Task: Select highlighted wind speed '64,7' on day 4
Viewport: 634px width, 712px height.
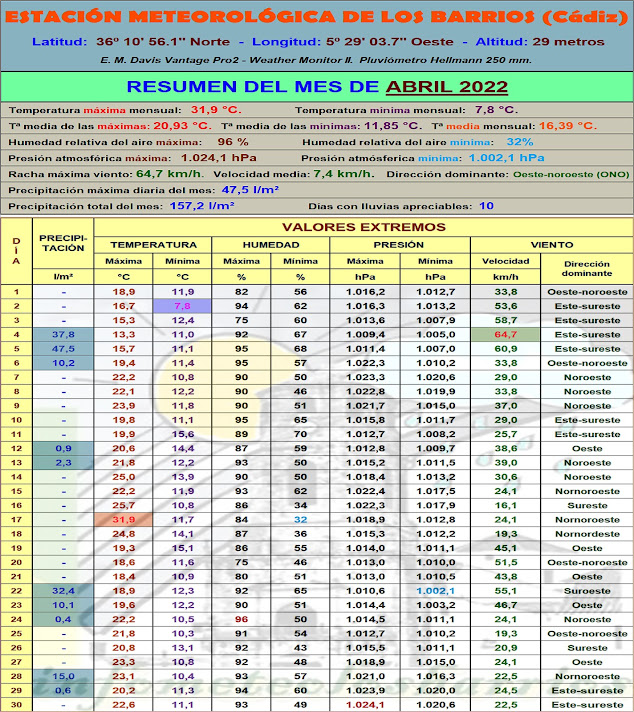Action: tap(505, 335)
